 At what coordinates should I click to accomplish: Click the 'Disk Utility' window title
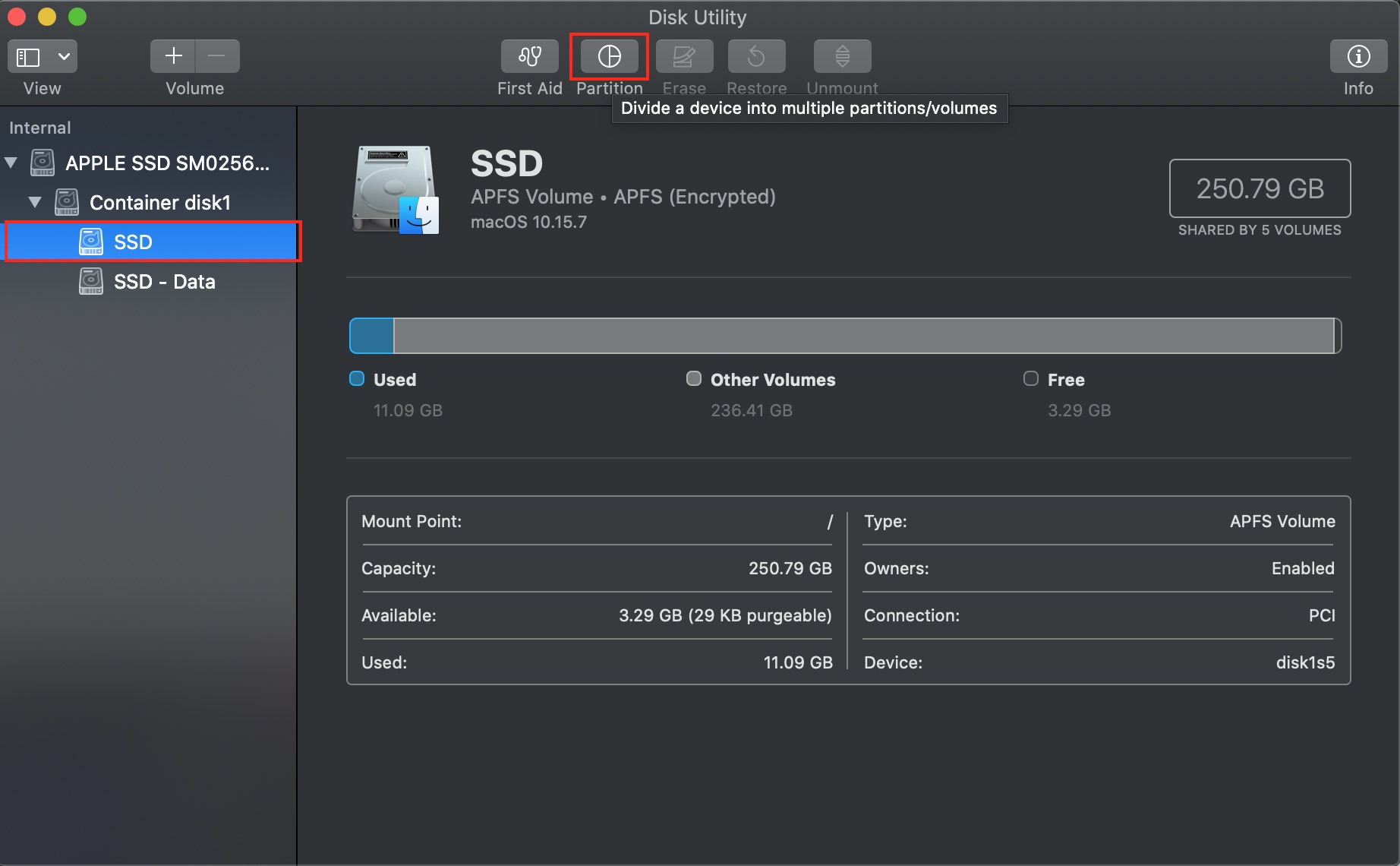[697, 17]
